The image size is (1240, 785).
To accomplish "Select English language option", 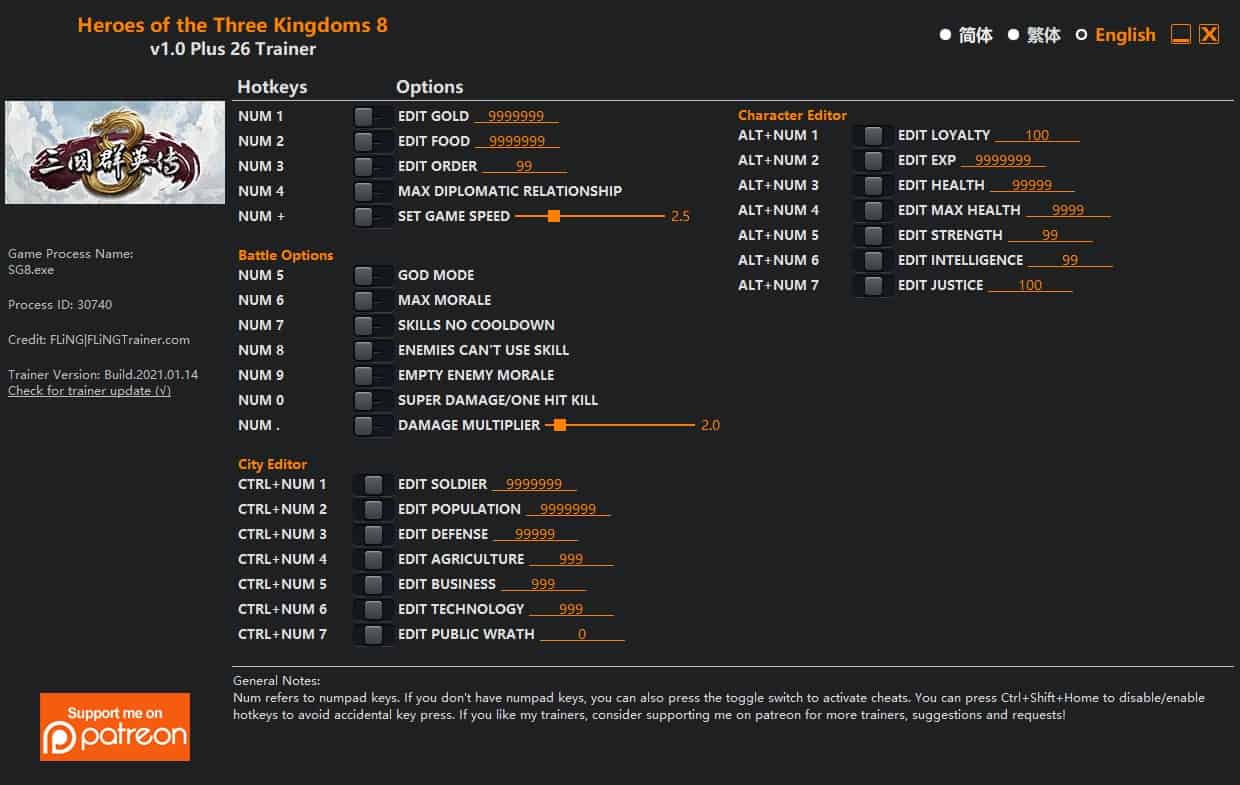I will point(1116,35).
